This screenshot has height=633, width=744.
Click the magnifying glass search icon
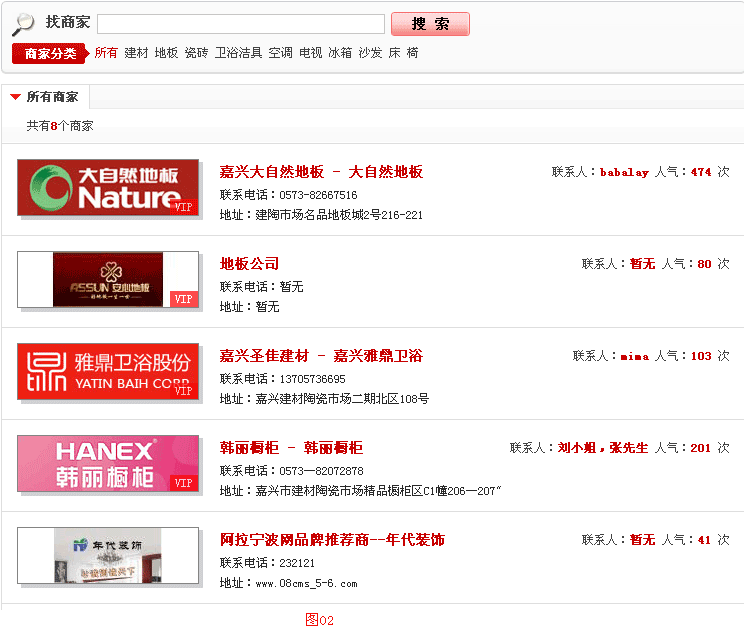click(23, 24)
